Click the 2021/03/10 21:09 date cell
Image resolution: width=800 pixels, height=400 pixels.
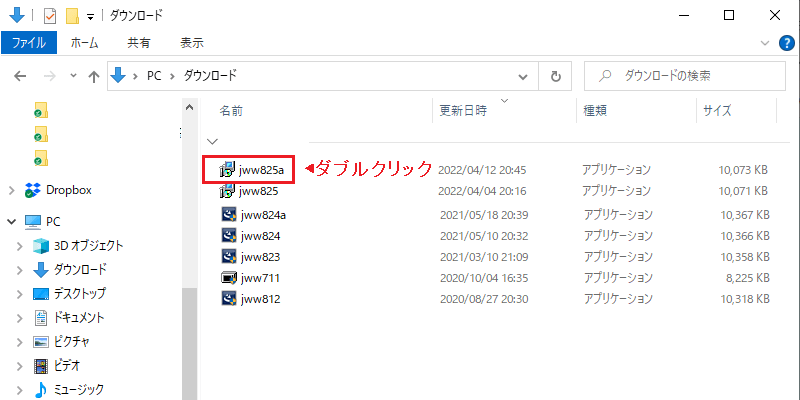[484, 257]
